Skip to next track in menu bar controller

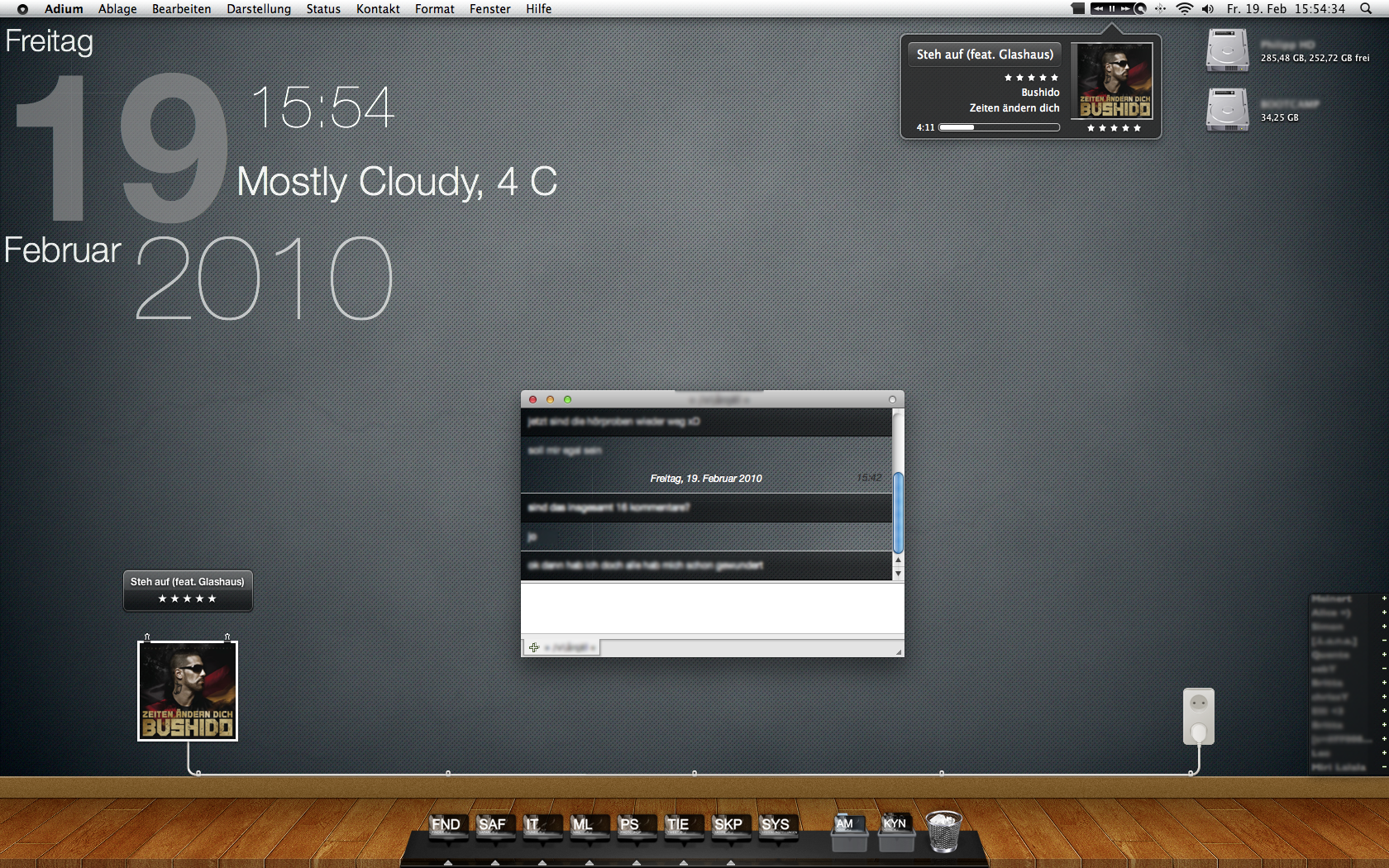(1125, 9)
